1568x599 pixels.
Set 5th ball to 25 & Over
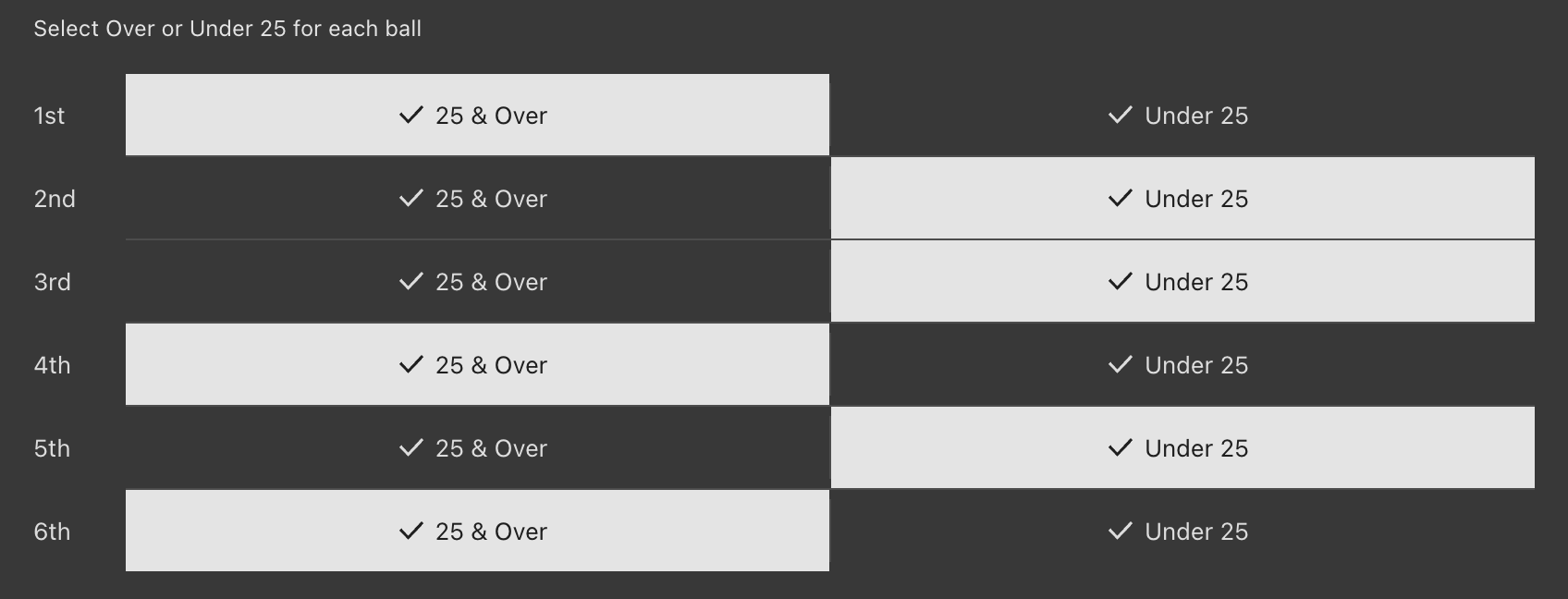(x=477, y=448)
